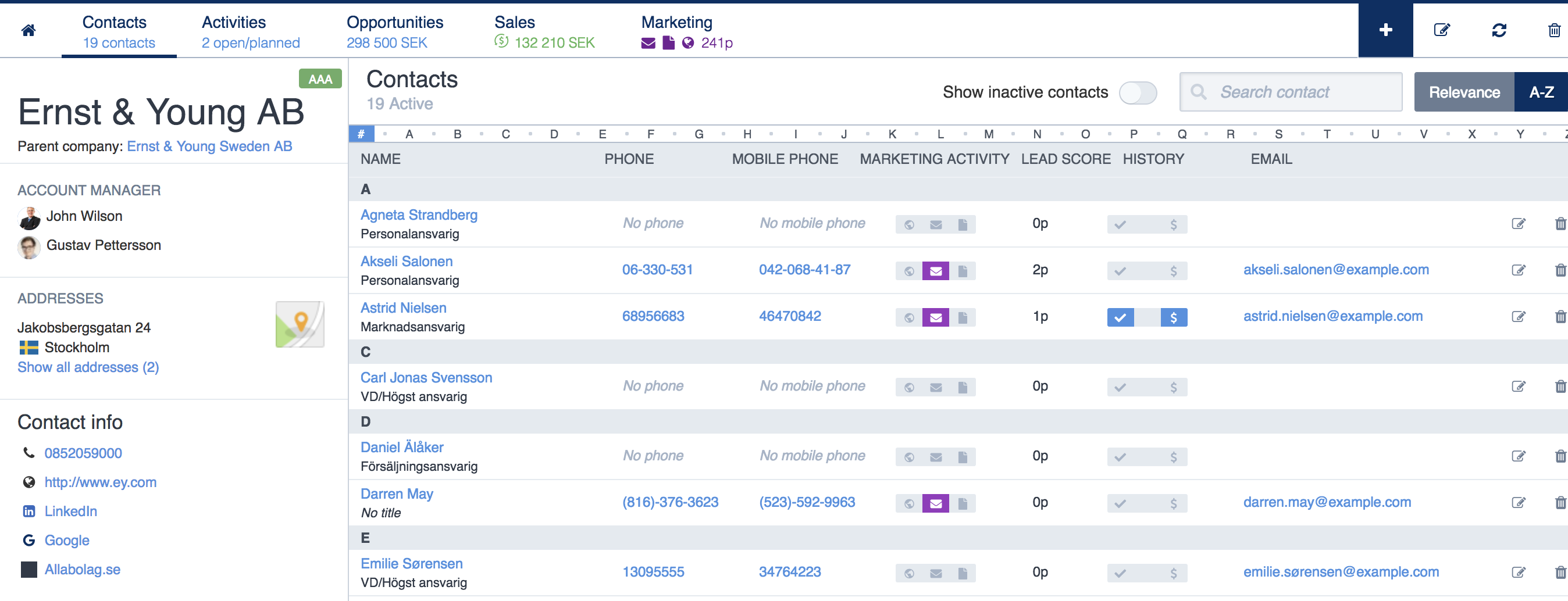Open the Activities tab
Image resolution: width=1568 pixels, height=601 pixels.
pyautogui.click(x=250, y=31)
